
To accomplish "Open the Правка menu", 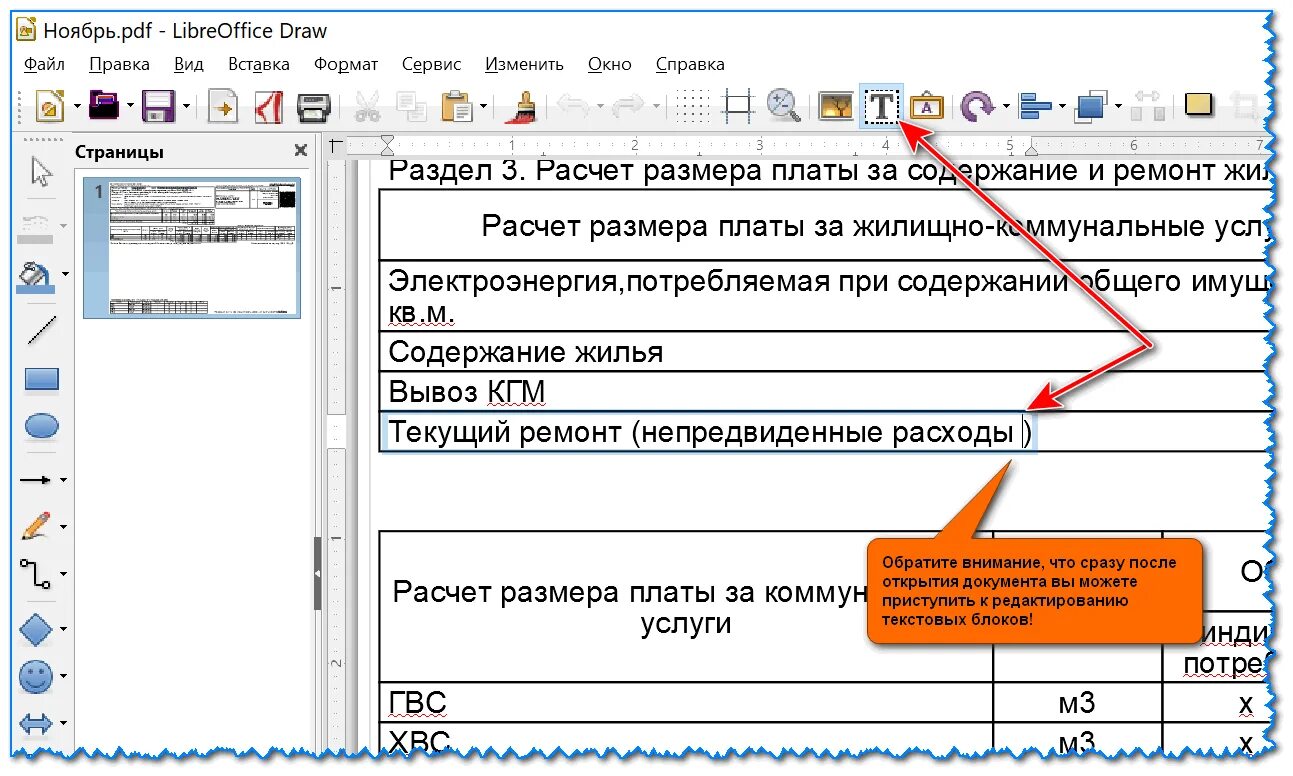I will (x=119, y=64).
